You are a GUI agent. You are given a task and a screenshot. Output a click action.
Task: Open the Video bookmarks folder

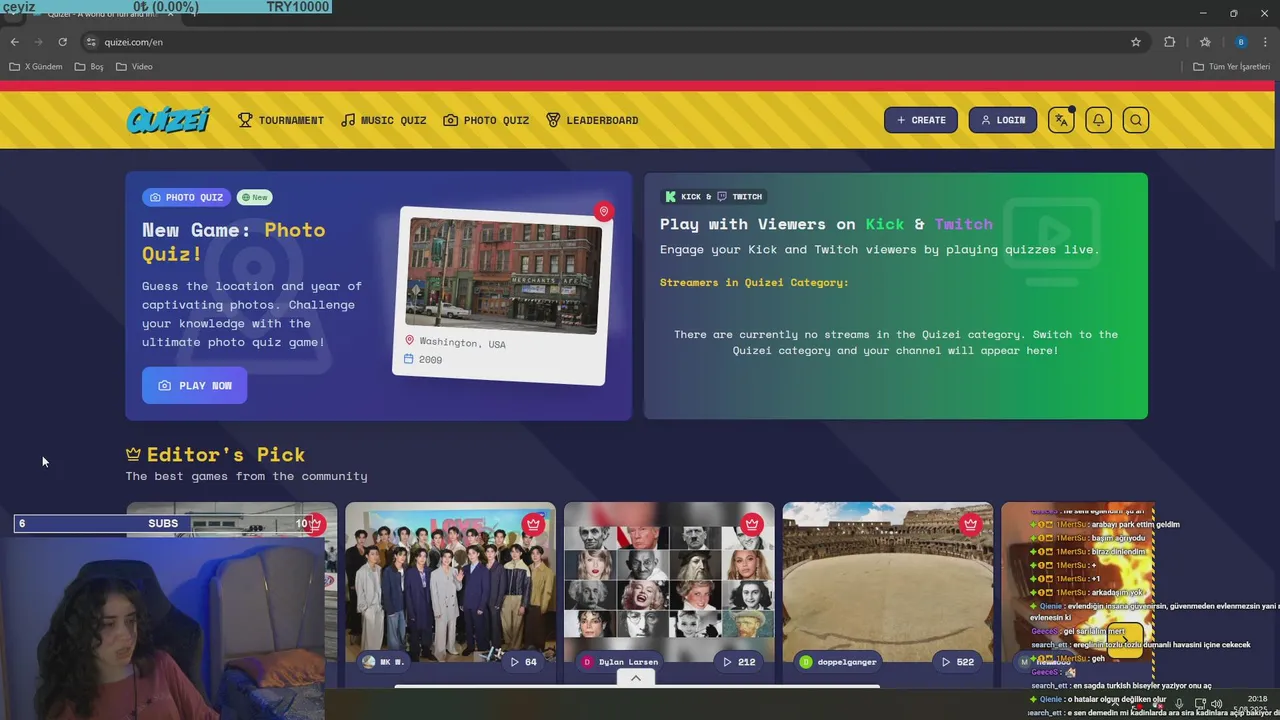click(x=134, y=67)
